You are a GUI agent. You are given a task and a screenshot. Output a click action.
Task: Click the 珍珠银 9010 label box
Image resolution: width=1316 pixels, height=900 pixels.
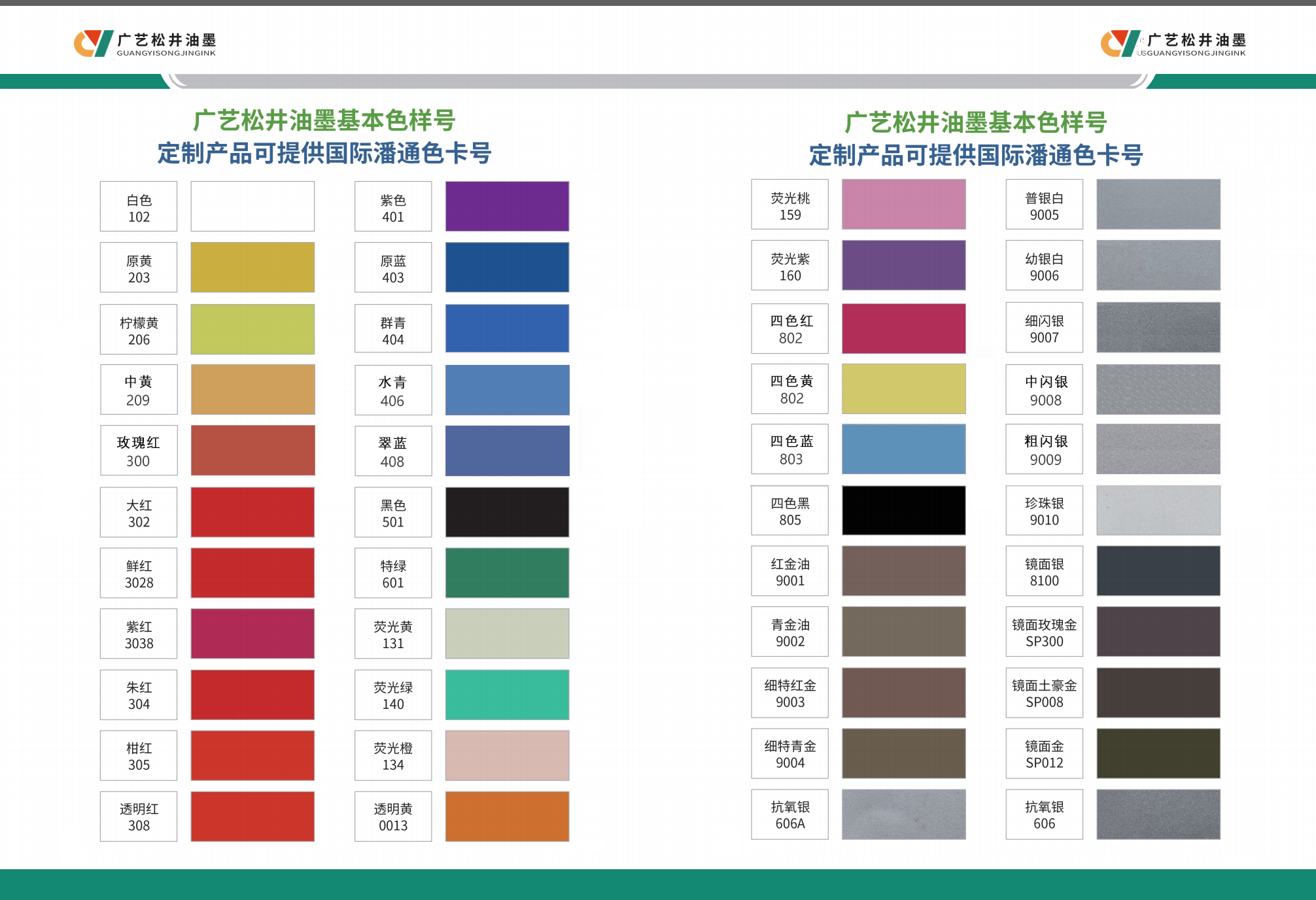pyautogui.click(x=1045, y=510)
